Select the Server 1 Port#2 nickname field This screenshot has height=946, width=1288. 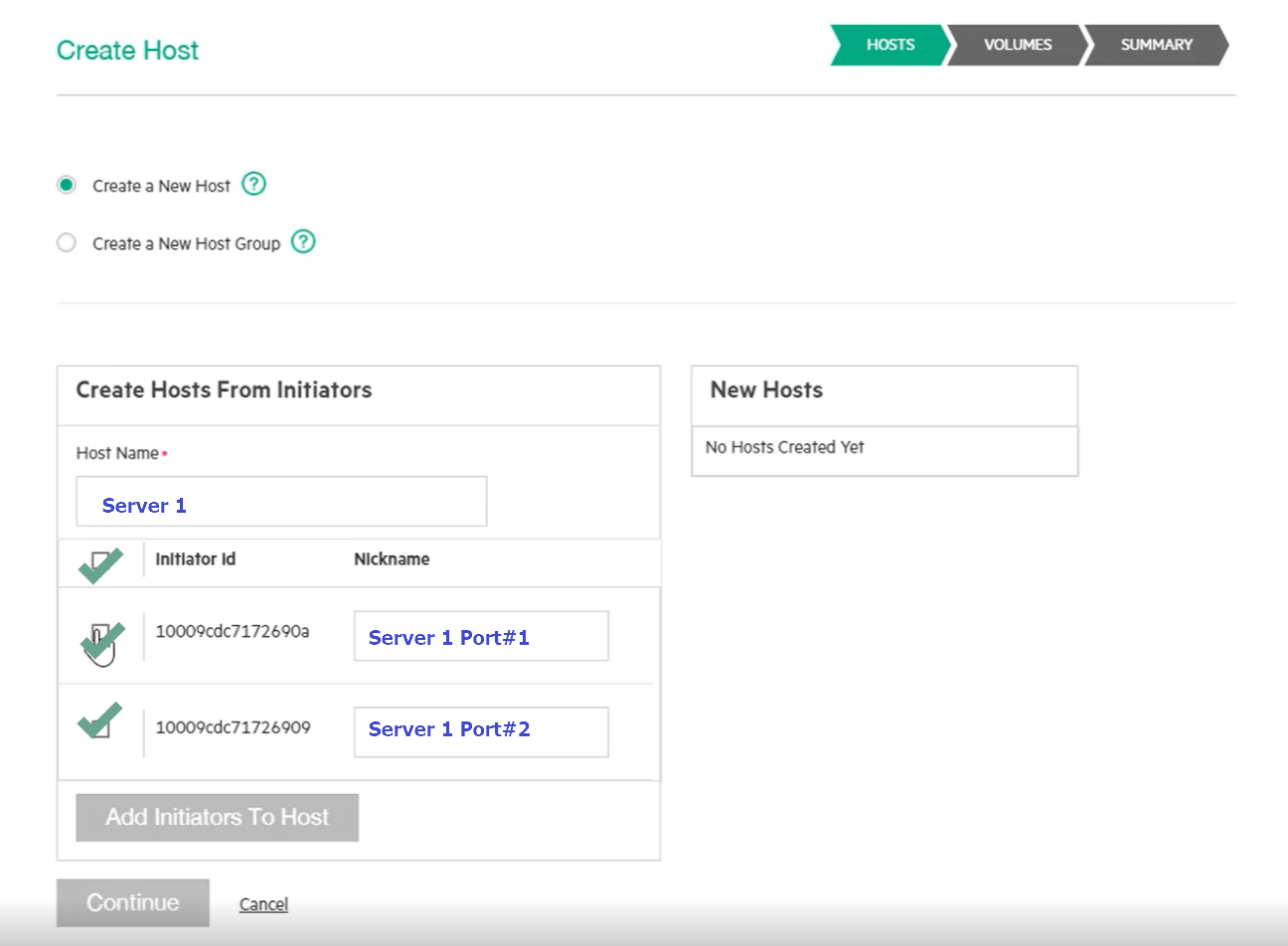pyautogui.click(x=481, y=731)
